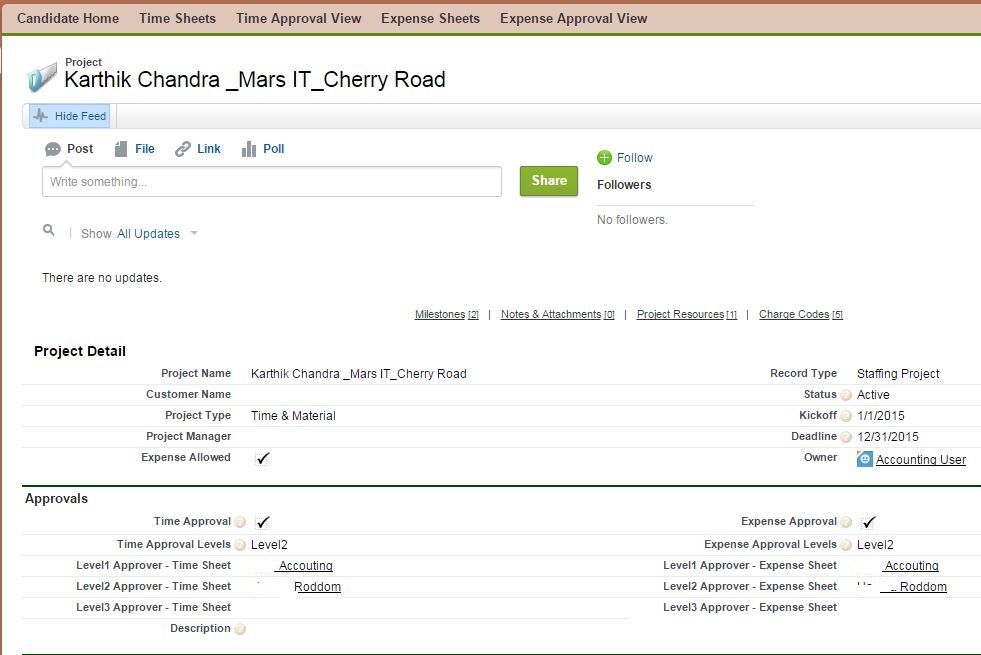The image size is (981, 655).
Task: Open the help tooltip beside Time Approval Levels
Action: point(239,543)
